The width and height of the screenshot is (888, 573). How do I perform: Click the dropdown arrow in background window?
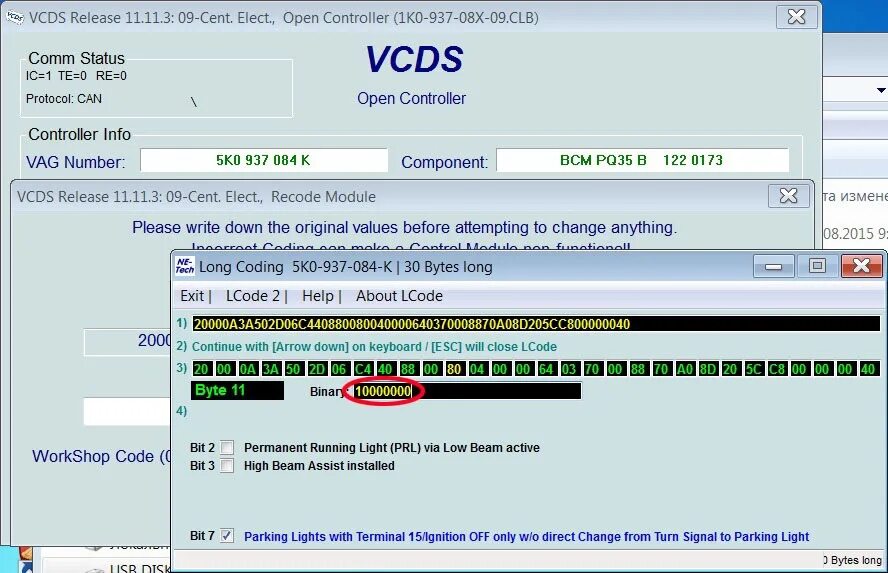[881, 90]
